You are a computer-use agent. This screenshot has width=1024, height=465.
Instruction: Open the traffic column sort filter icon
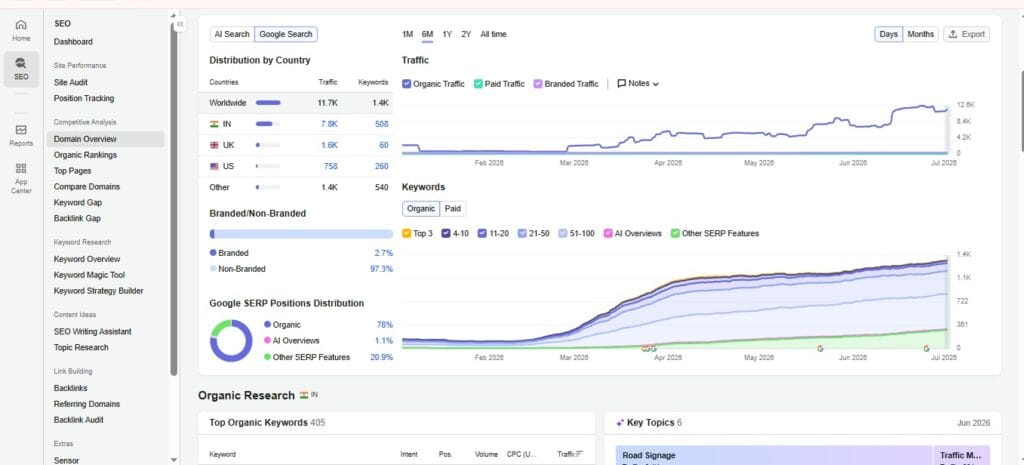click(579, 454)
